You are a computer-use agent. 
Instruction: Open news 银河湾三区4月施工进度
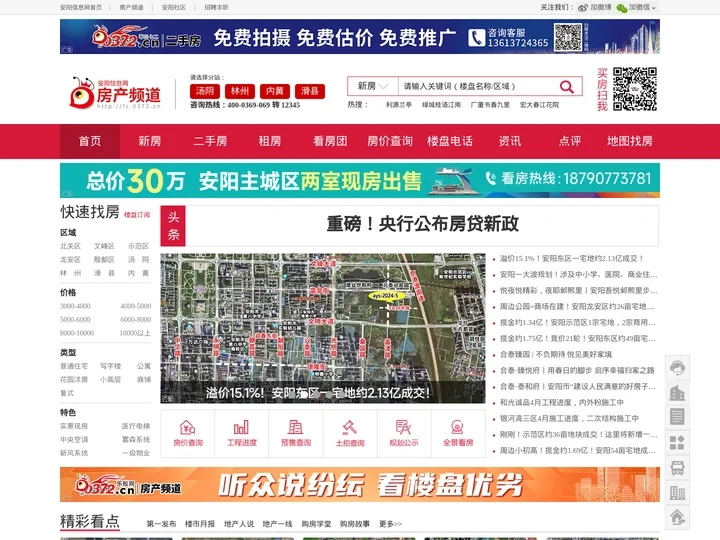(569, 418)
